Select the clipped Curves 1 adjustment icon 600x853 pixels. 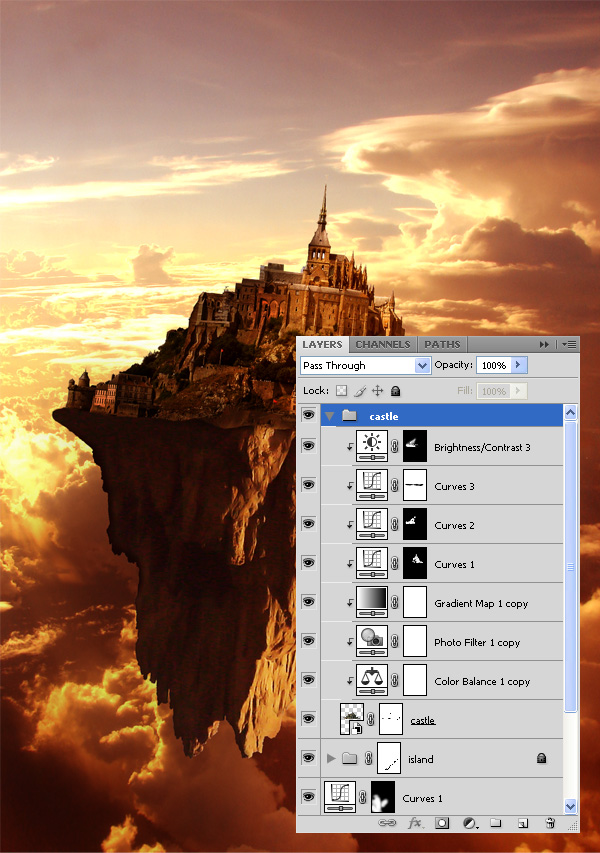(372, 563)
